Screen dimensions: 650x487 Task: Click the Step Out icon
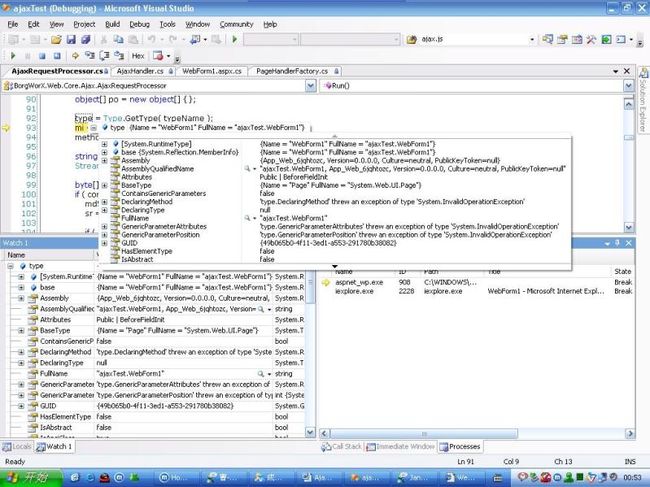coord(119,56)
